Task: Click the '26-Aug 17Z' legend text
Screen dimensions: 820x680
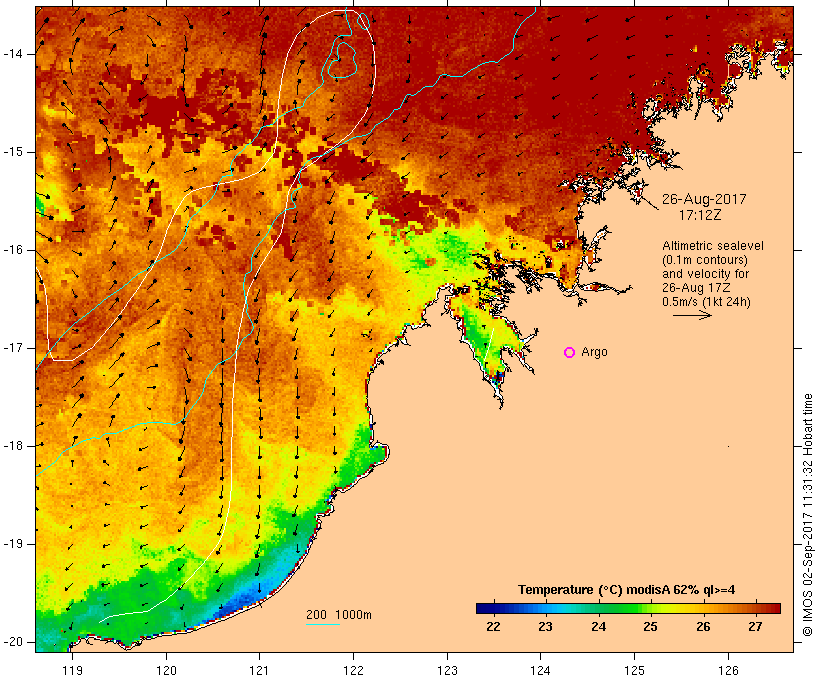Action: point(696,288)
